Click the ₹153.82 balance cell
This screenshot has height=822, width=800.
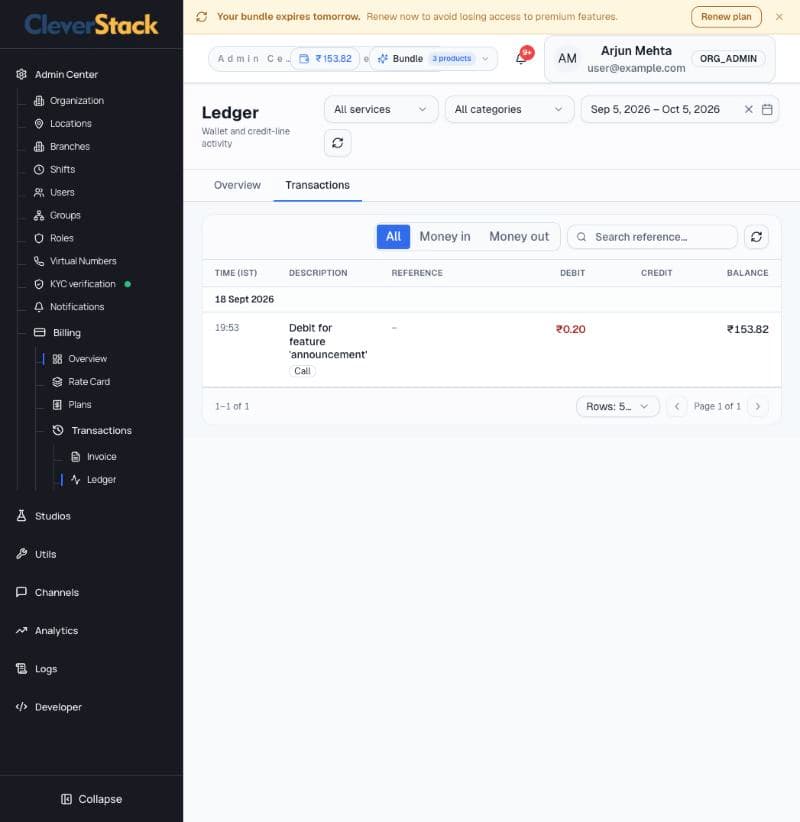pos(748,329)
